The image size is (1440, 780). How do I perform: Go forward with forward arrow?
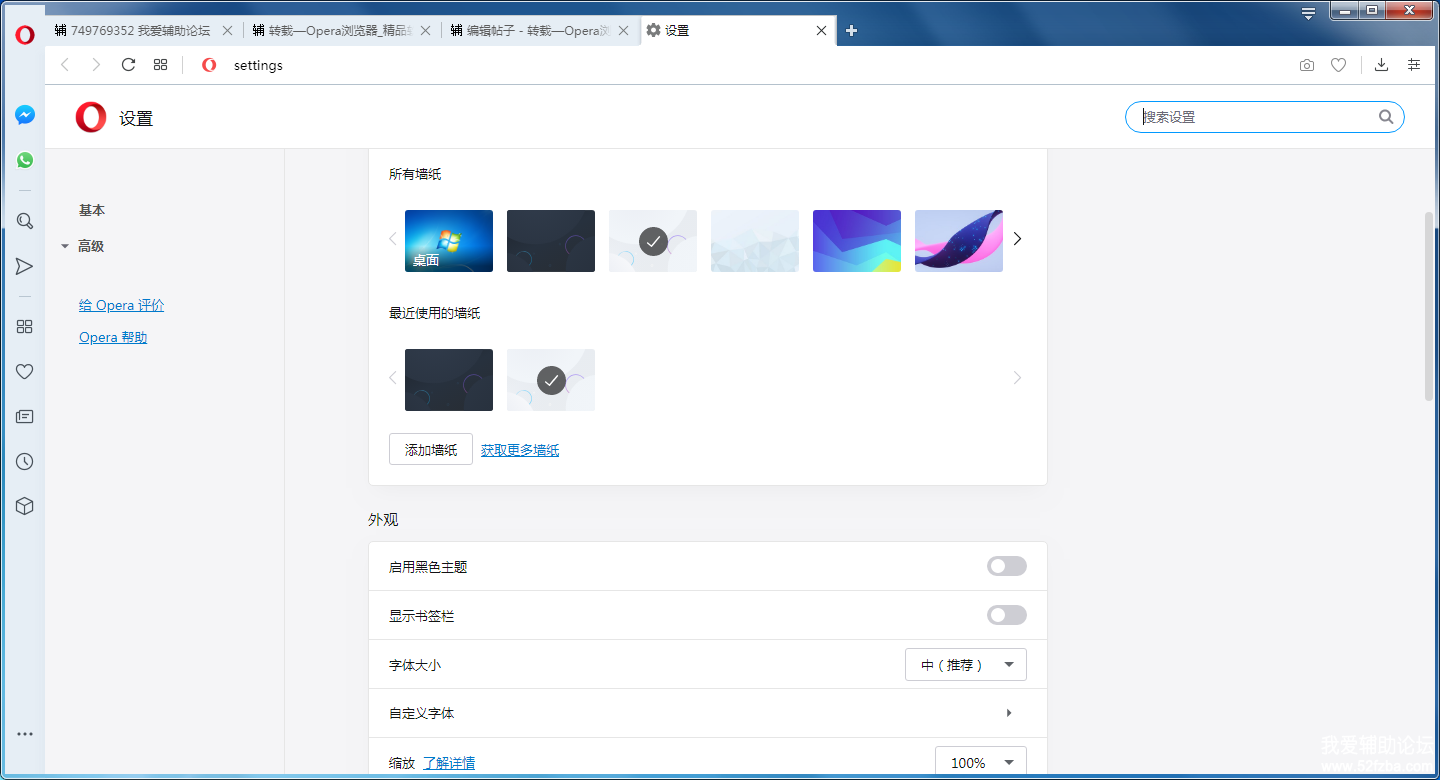[x=96, y=65]
